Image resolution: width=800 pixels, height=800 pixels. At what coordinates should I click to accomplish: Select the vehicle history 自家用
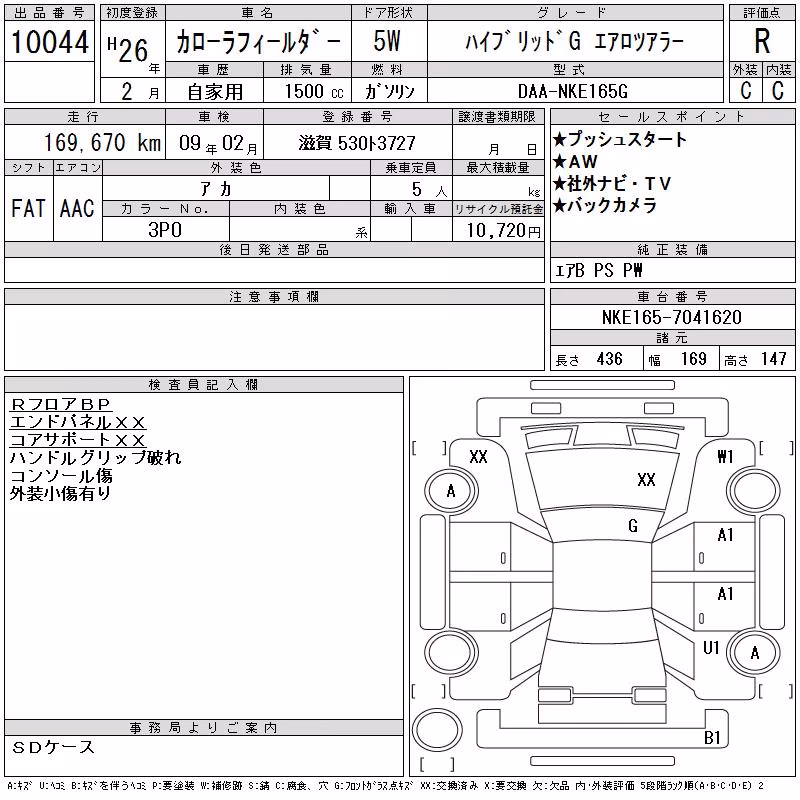[x=215, y=92]
